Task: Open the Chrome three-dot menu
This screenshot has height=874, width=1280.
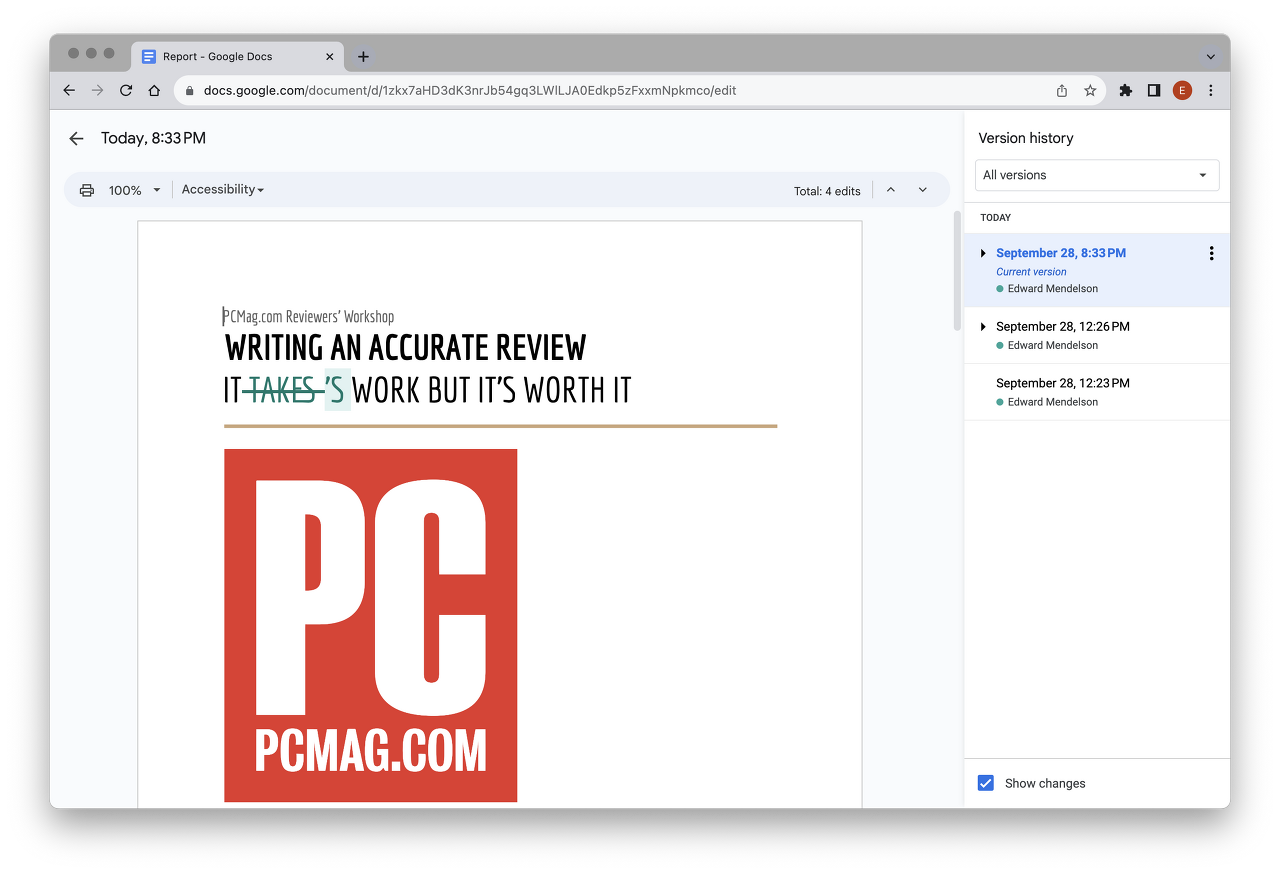Action: pyautogui.click(x=1211, y=90)
